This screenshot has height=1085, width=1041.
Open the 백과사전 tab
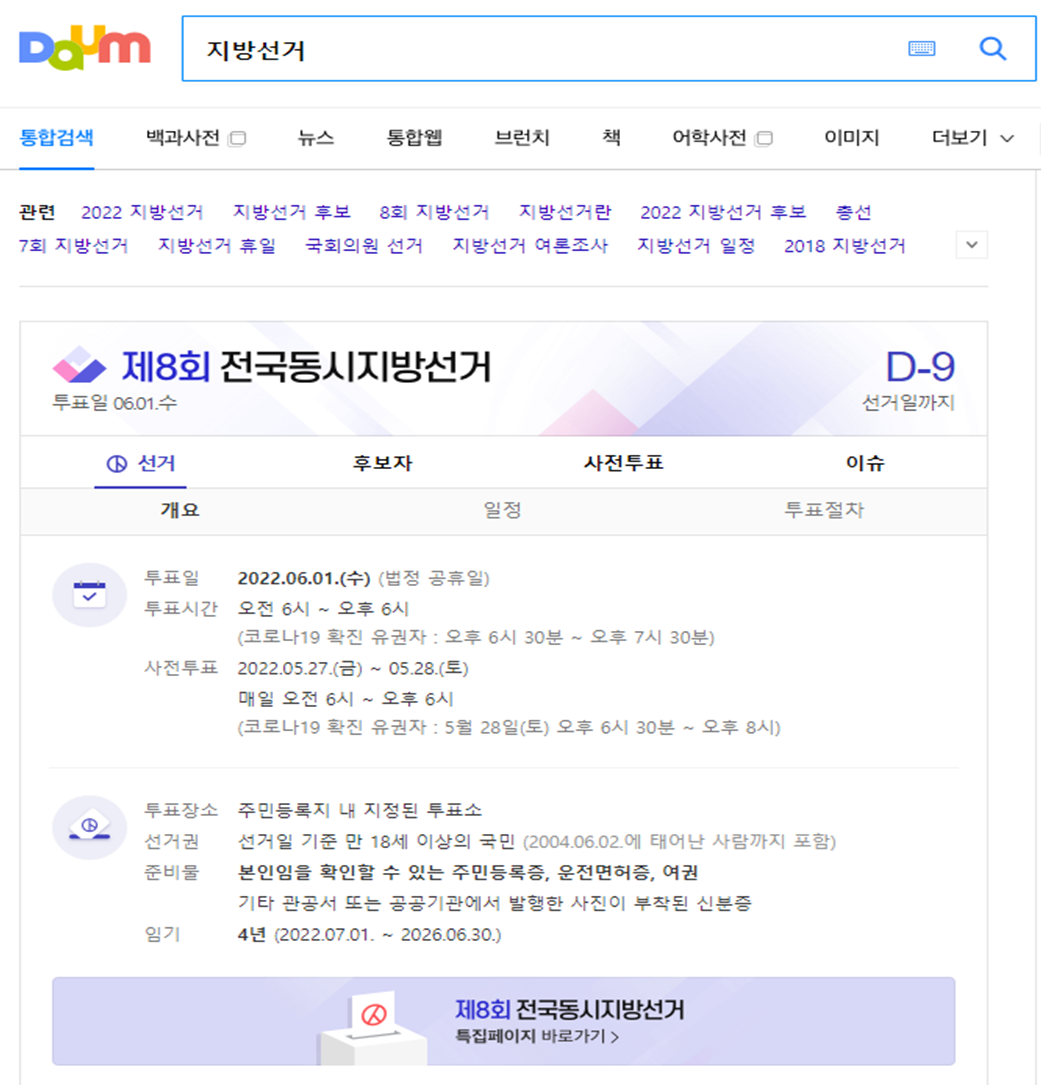click(x=183, y=138)
